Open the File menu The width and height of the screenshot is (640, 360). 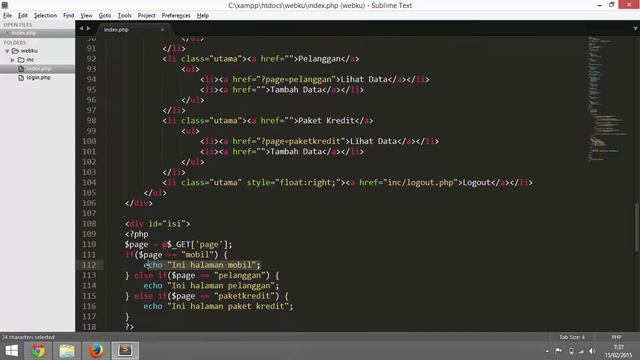tap(7, 16)
